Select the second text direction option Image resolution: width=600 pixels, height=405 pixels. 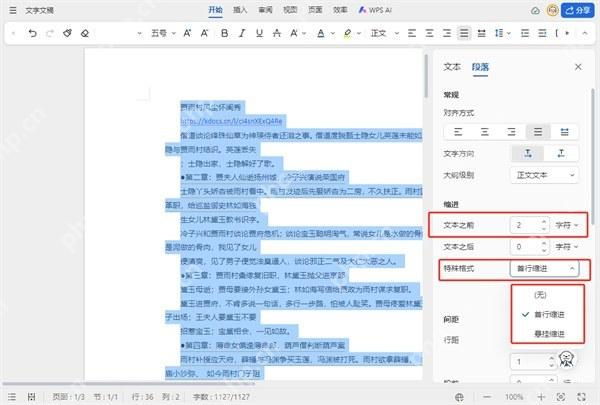pyautogui.click(x=561, y=154)
